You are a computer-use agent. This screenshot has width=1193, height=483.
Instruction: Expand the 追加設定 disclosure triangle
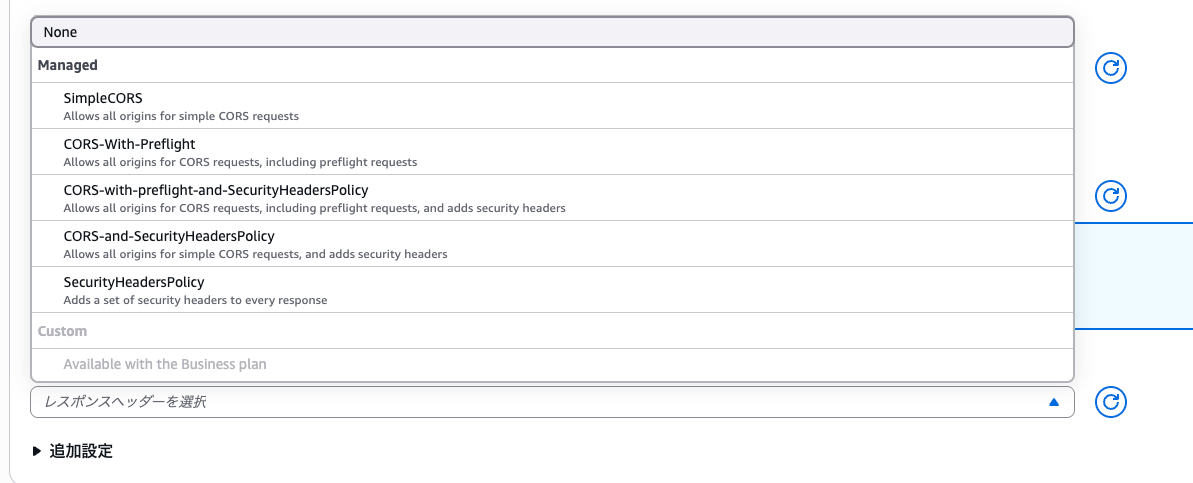(x=38, y=451)
